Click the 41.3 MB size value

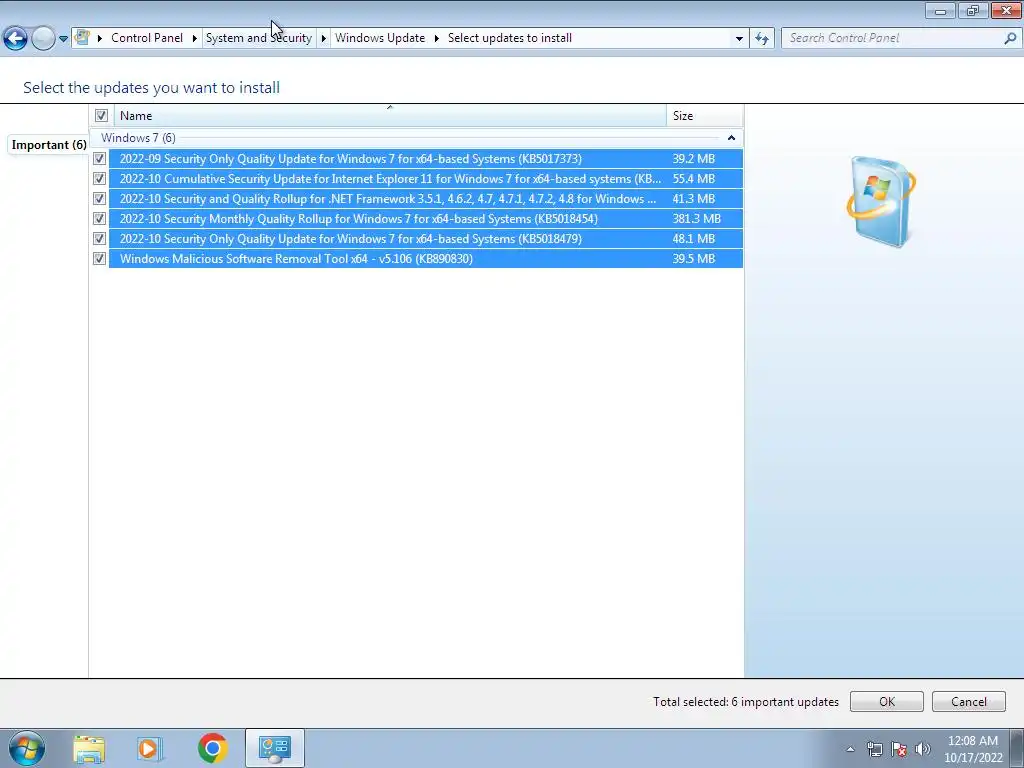(x=694, y=199)
